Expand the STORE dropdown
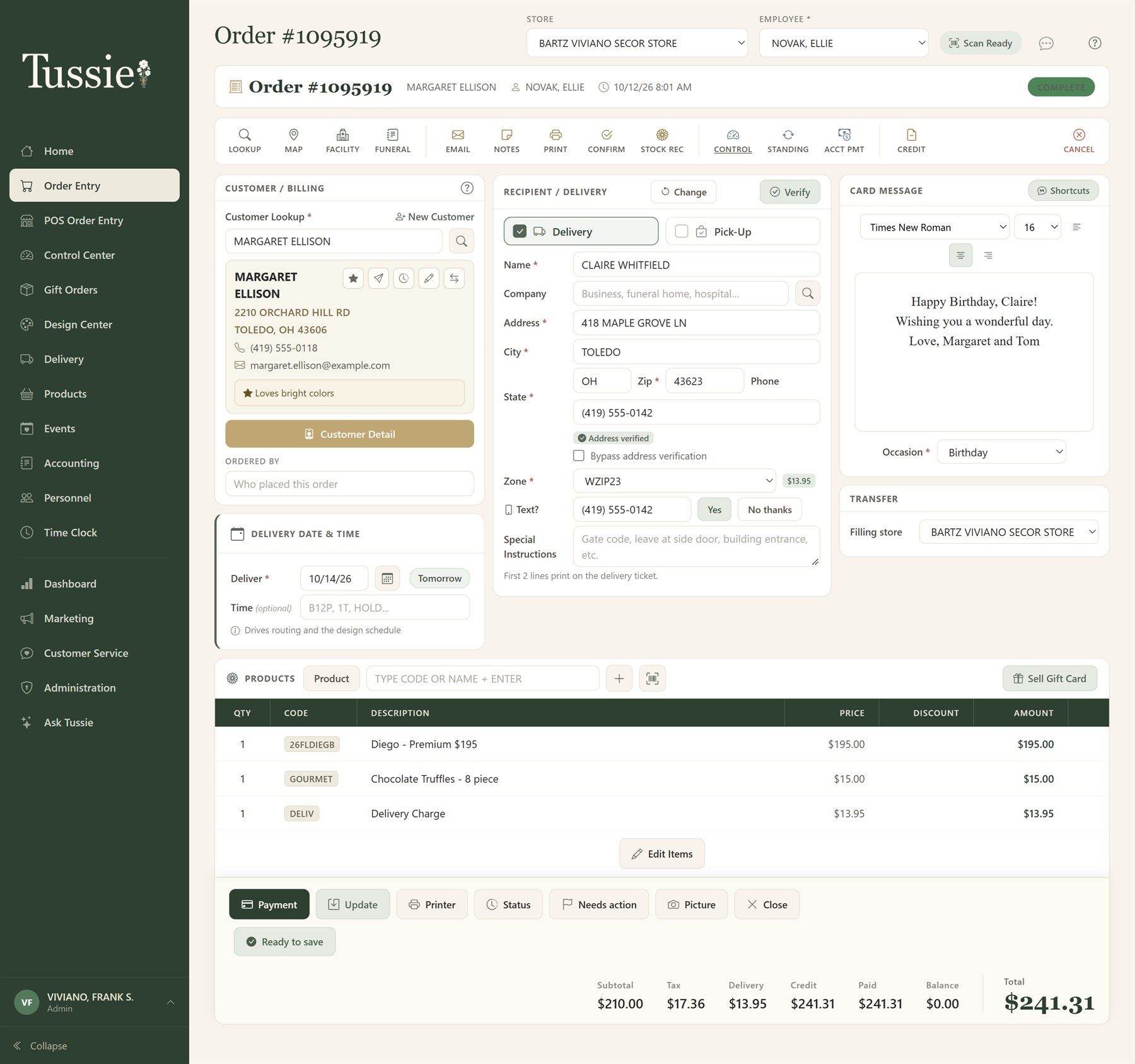This screenshot has width=1135, height=1064. 637,43
